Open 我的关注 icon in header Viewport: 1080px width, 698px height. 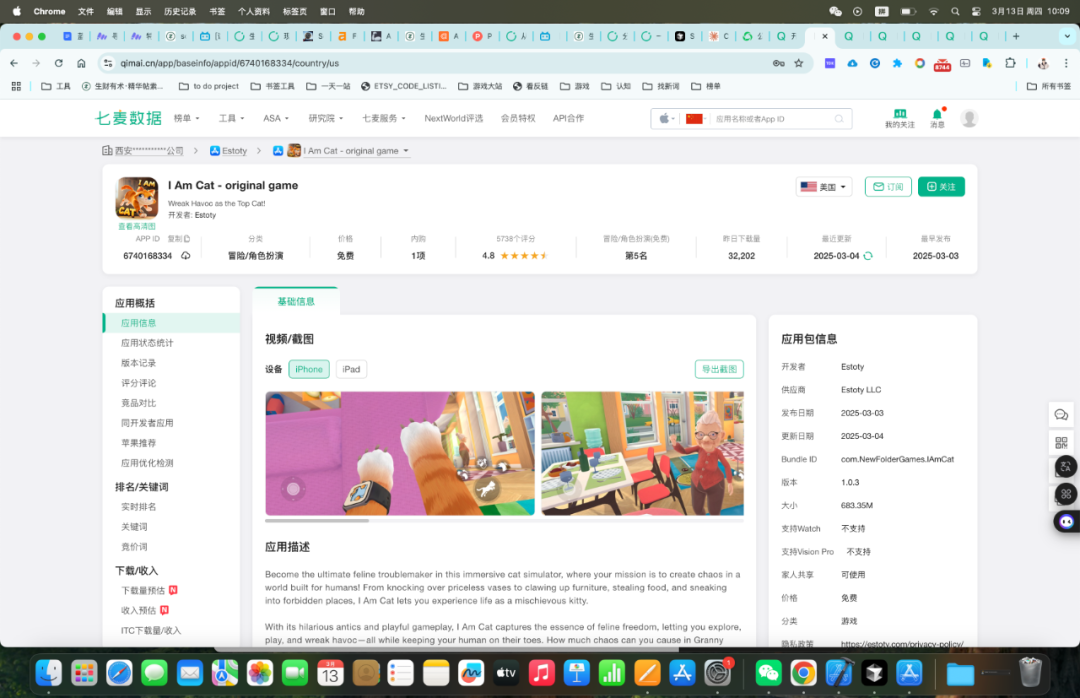tap(900, 119)
